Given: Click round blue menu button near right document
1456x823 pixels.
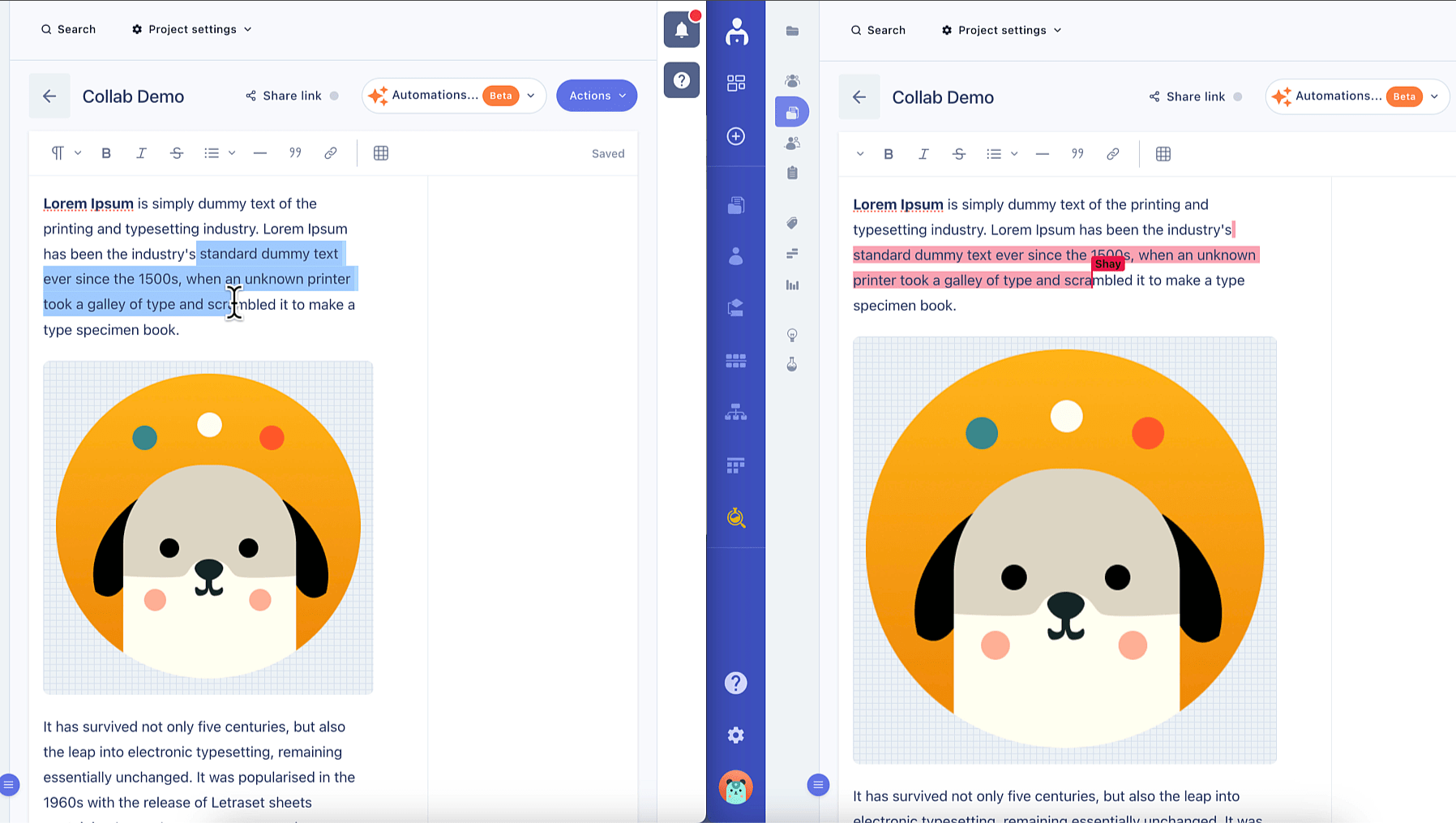Looking at the screenshot, I should click(818, 785).
